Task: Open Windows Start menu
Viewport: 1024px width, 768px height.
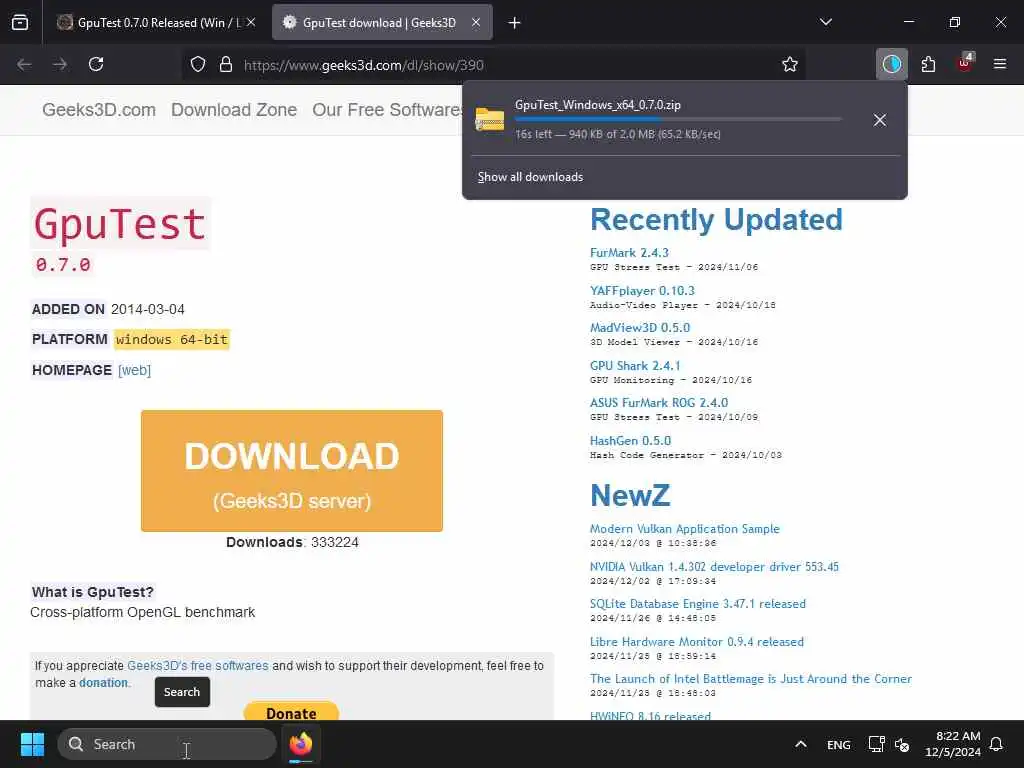Action: tap(33, 744)
